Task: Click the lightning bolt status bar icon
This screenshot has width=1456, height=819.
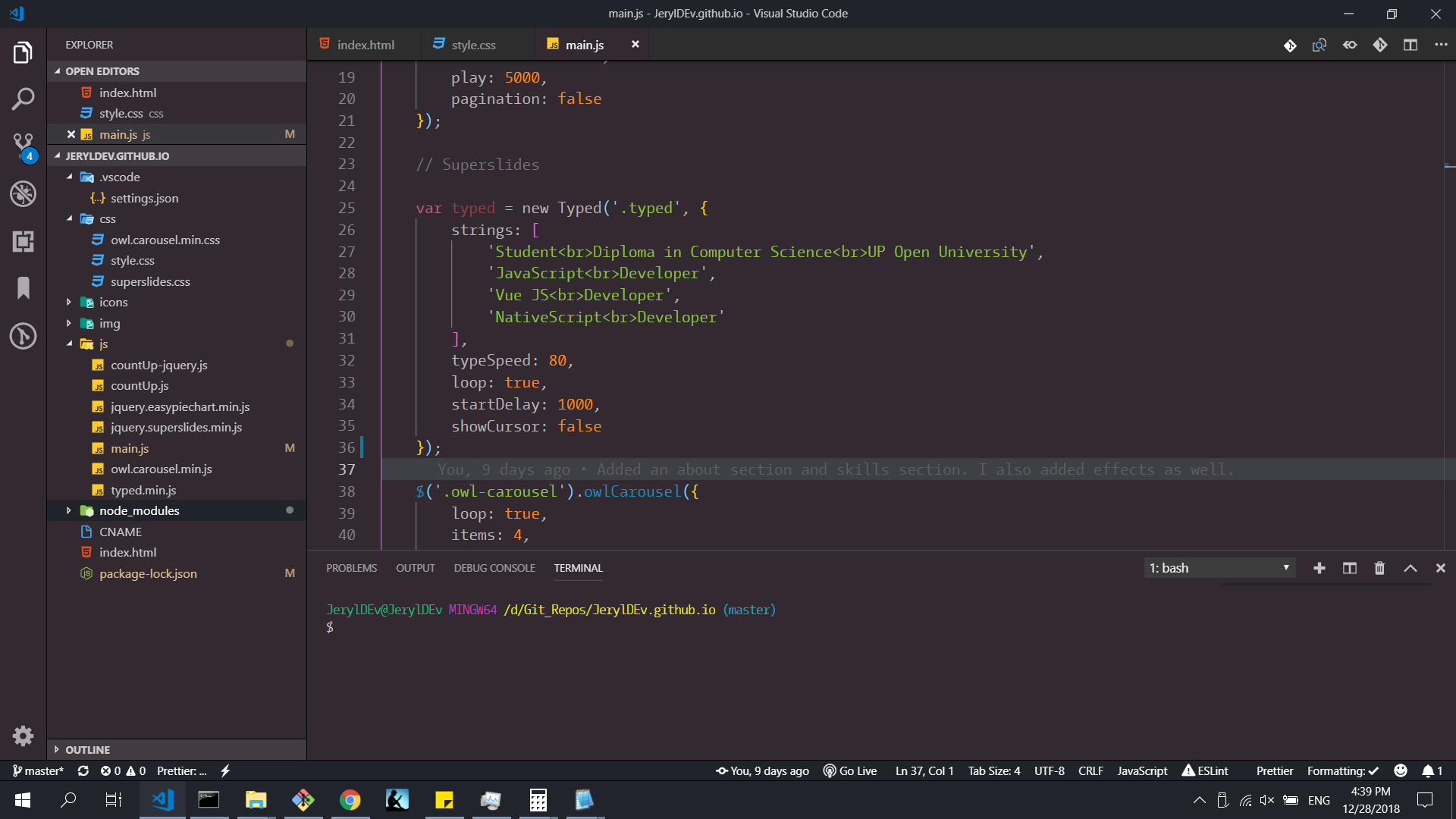Action: (x=225, y=770)
